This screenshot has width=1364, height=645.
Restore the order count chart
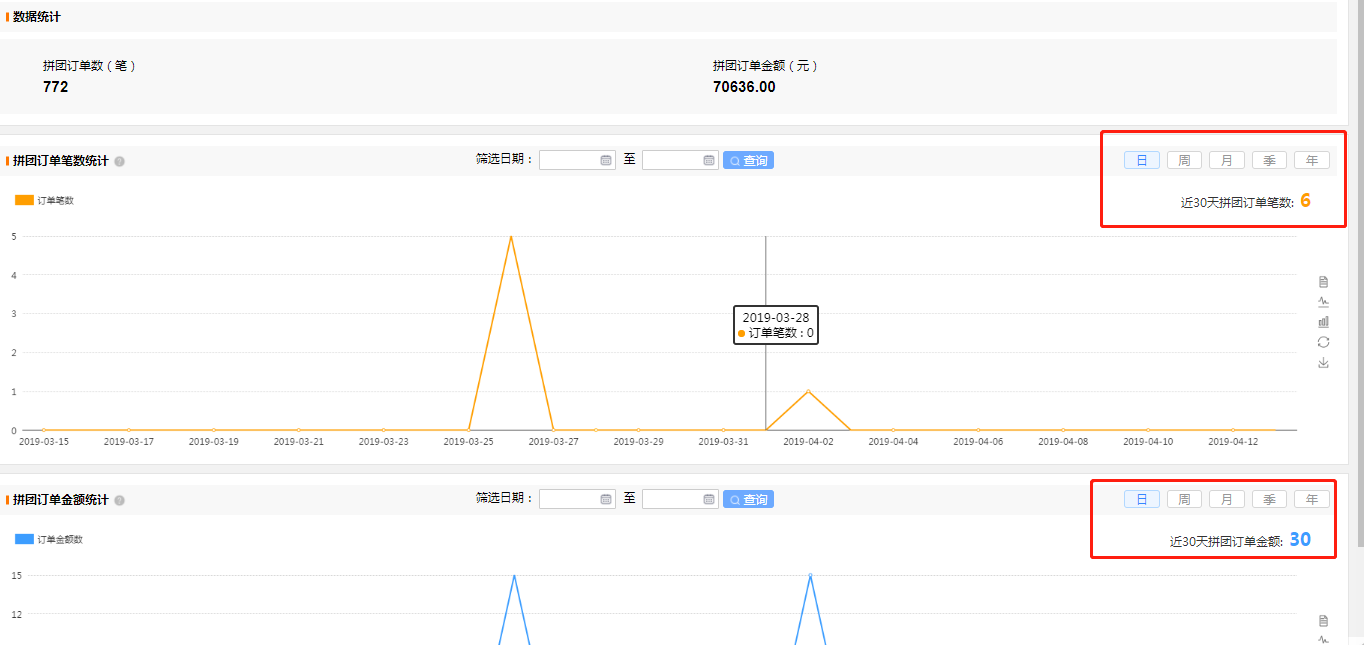pyautogui.click(x=1323, y=342)
